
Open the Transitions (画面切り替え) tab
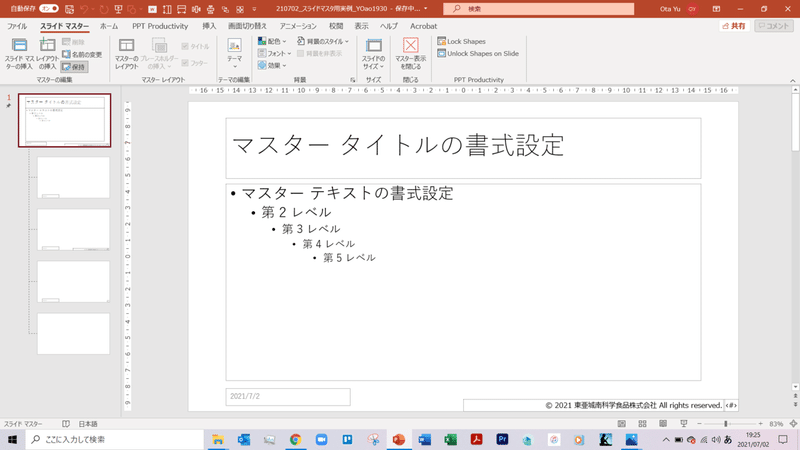[247, 26]
